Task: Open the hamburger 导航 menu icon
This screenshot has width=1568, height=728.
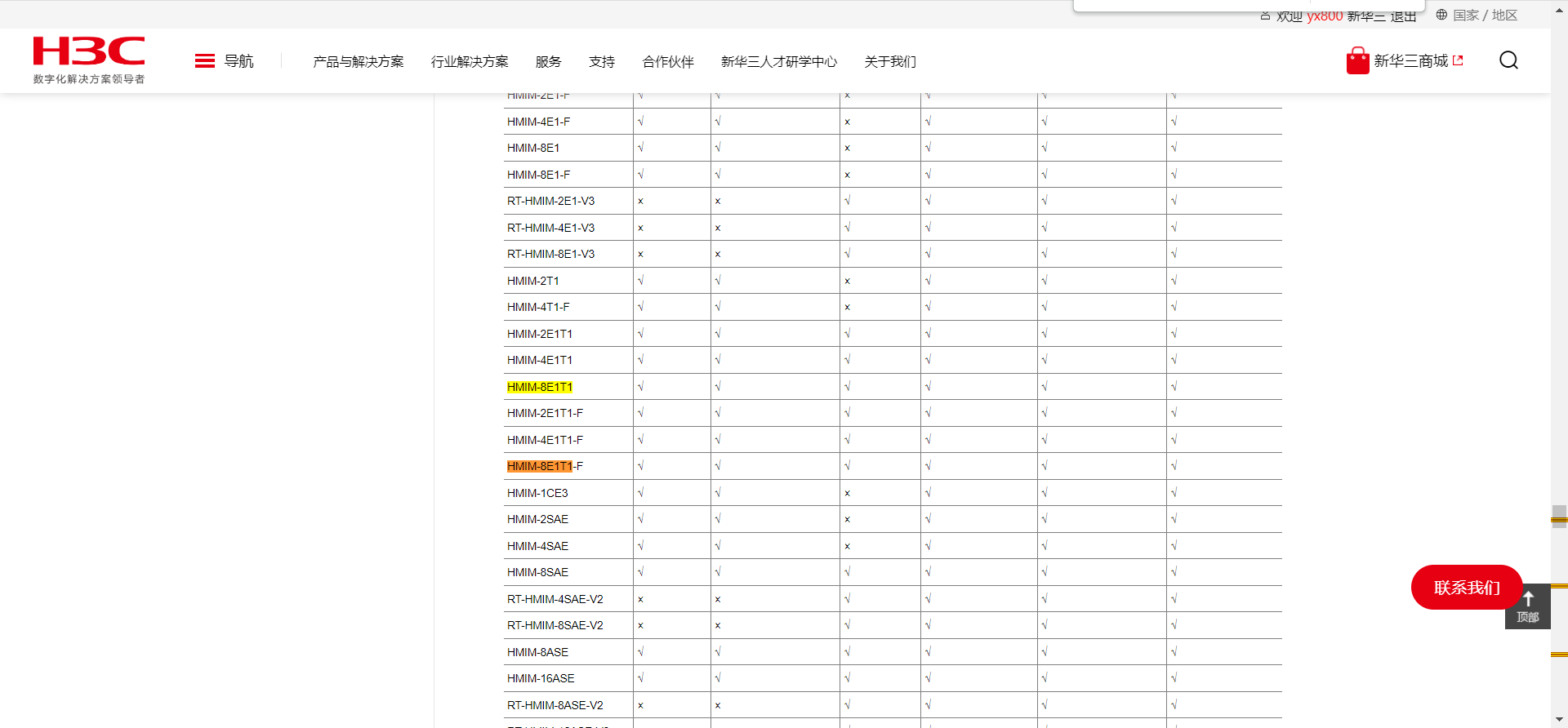Action: point(205,61)
